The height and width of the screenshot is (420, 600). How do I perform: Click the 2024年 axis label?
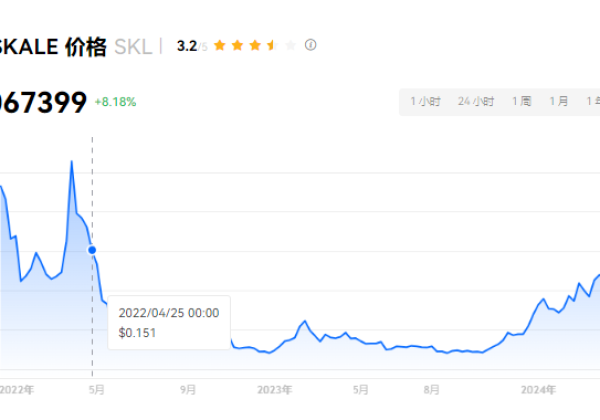(x=538, y=390)
